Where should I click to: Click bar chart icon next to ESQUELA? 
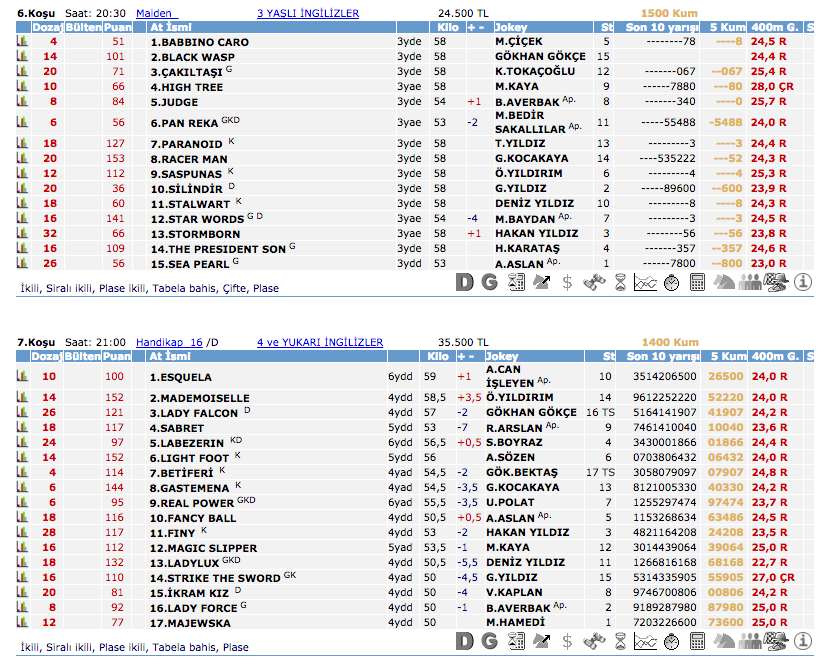coord(22,377)
